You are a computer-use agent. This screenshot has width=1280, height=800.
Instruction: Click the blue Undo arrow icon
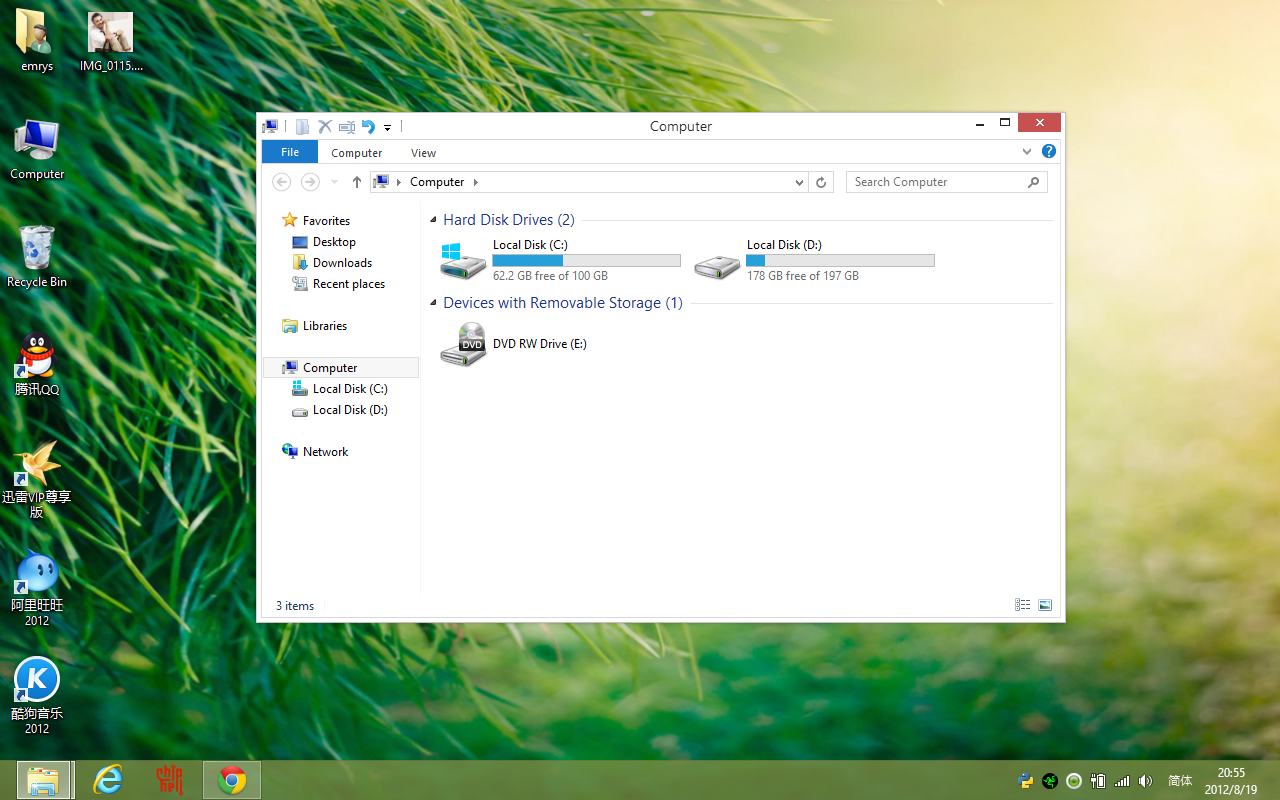(x=368, y=126)
